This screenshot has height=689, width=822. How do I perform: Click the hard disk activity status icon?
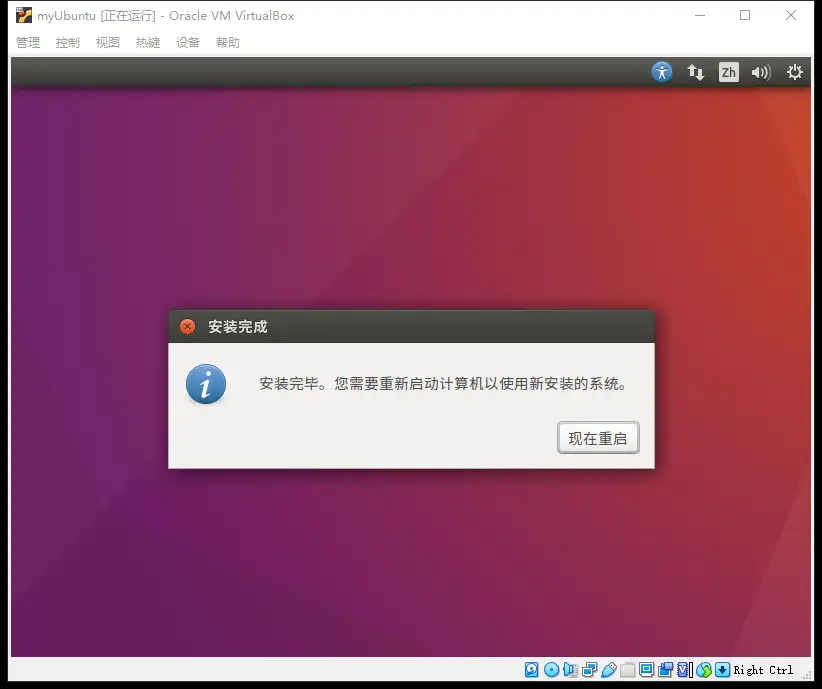(x=532, y=670)
